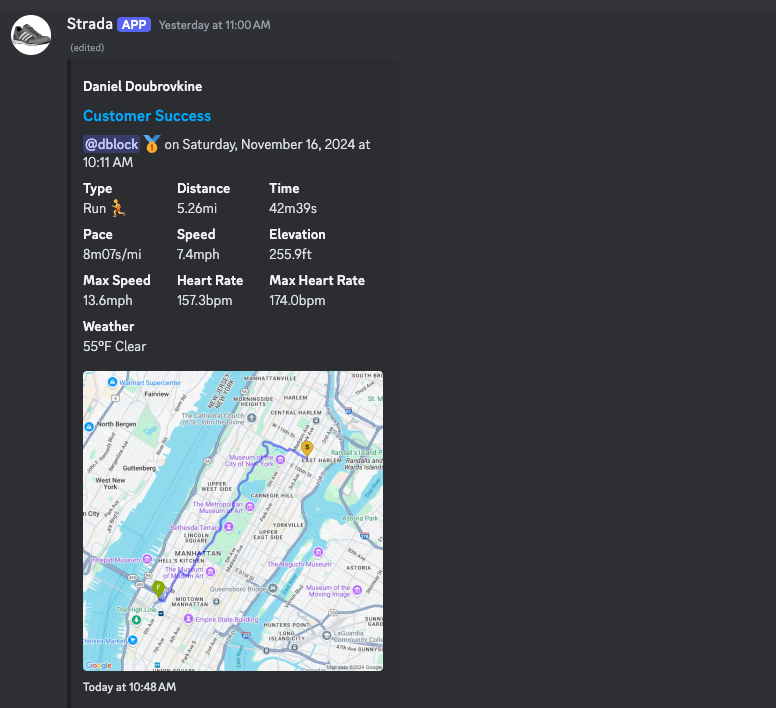Click the Today at 10:48 AM footer
This screenshot has width=776, height=708.
pos(130,687)
